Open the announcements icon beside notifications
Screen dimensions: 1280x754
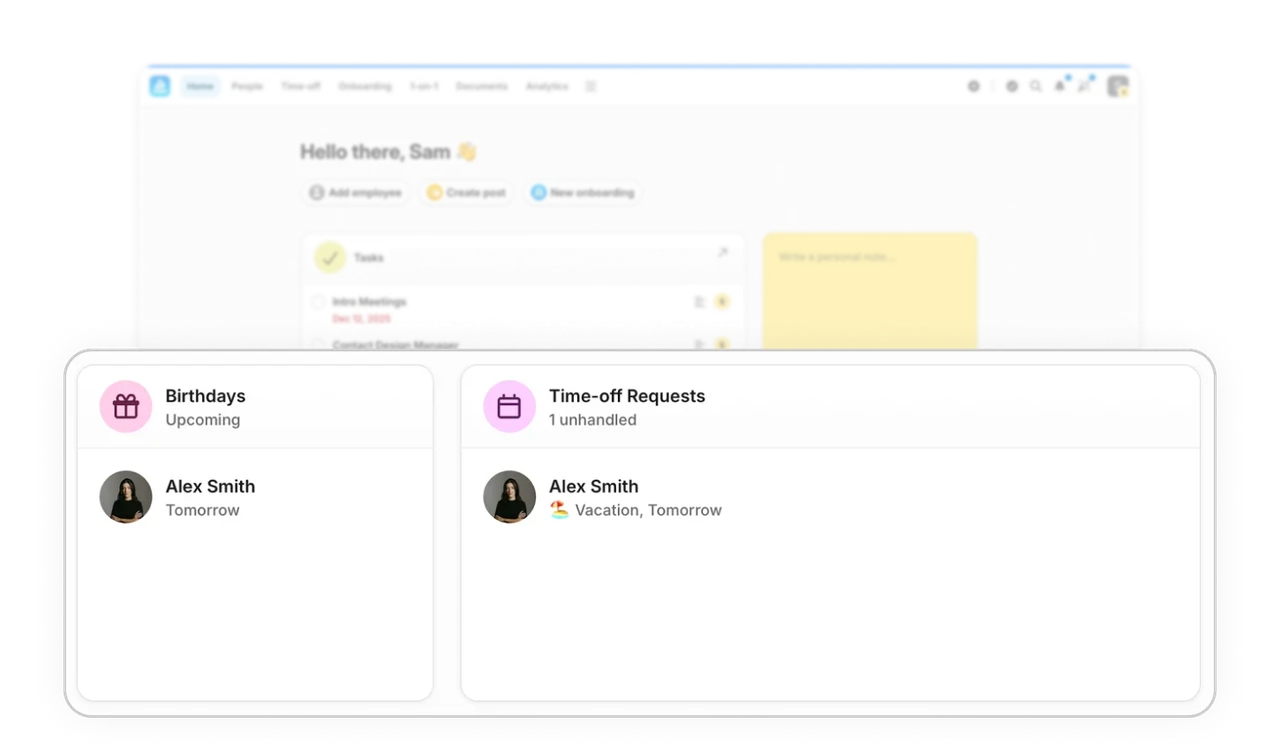[1083, 86]
